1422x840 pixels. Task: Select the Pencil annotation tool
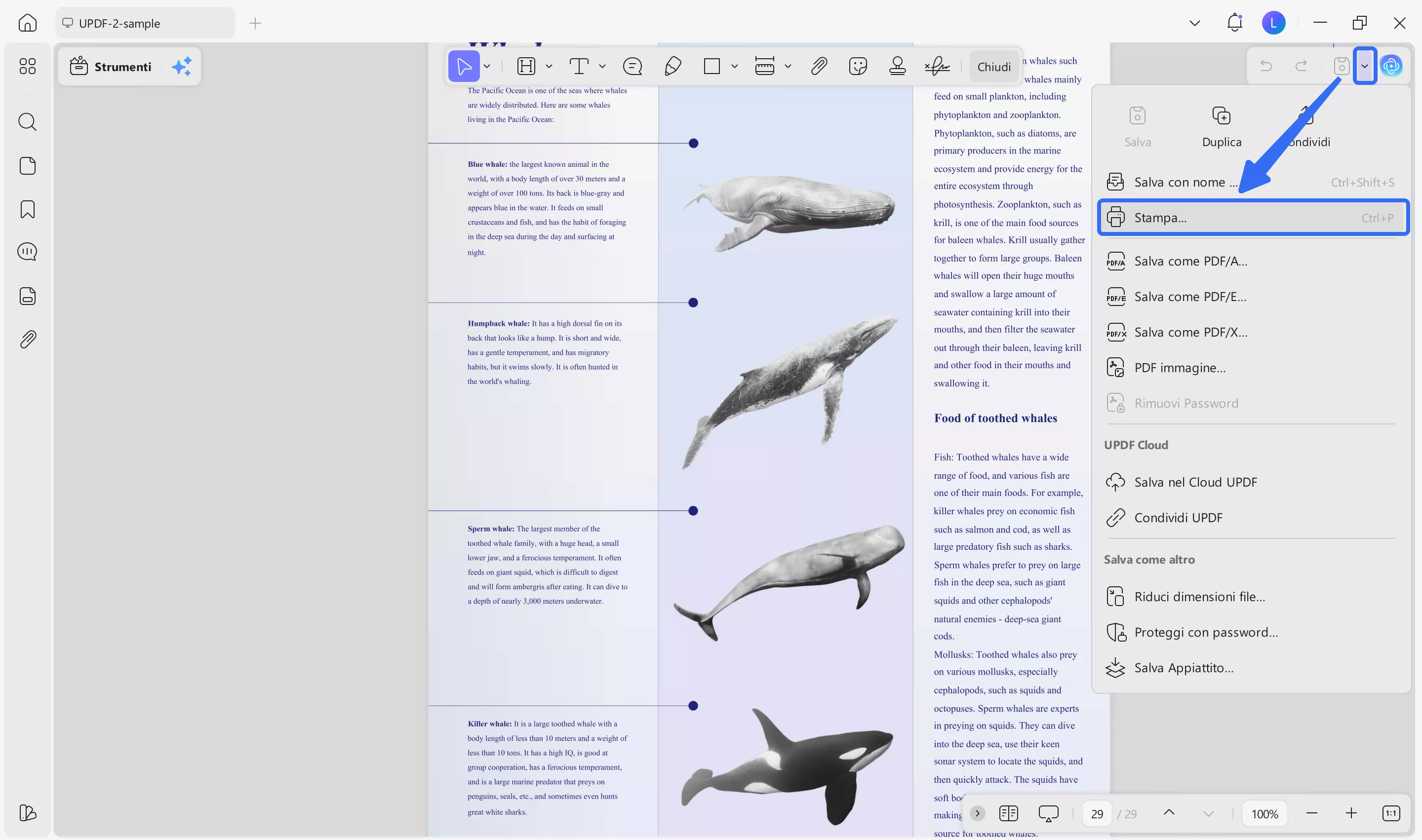[673, 66]
